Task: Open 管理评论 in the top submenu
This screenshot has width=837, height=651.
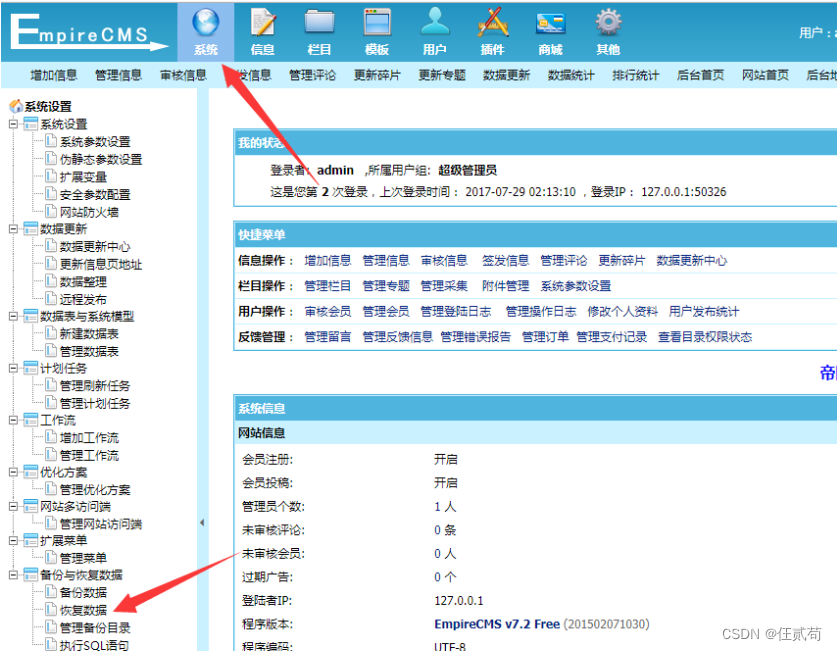Action: (313, 75)
